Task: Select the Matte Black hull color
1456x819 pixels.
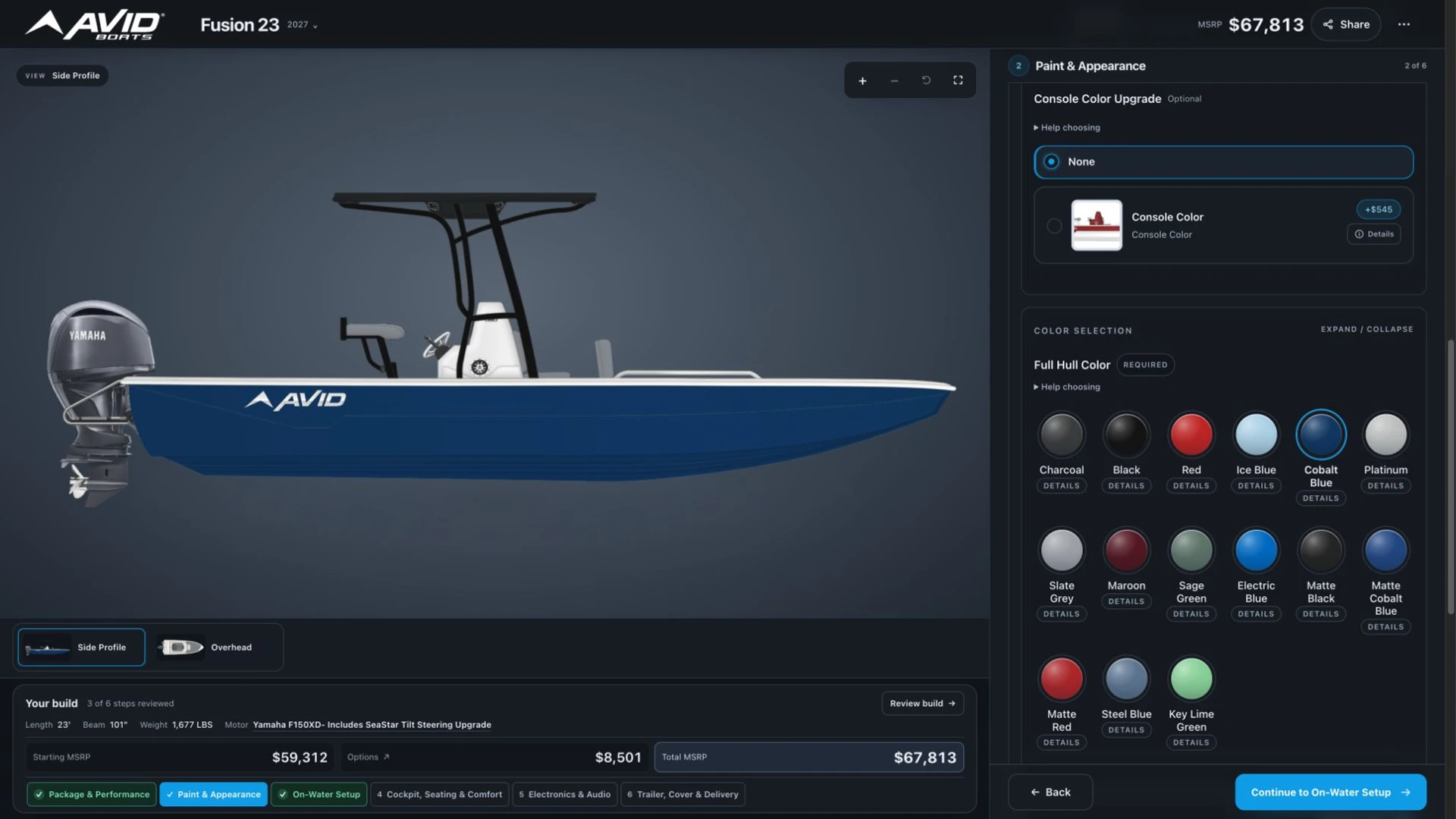Action: [1320, 550]
